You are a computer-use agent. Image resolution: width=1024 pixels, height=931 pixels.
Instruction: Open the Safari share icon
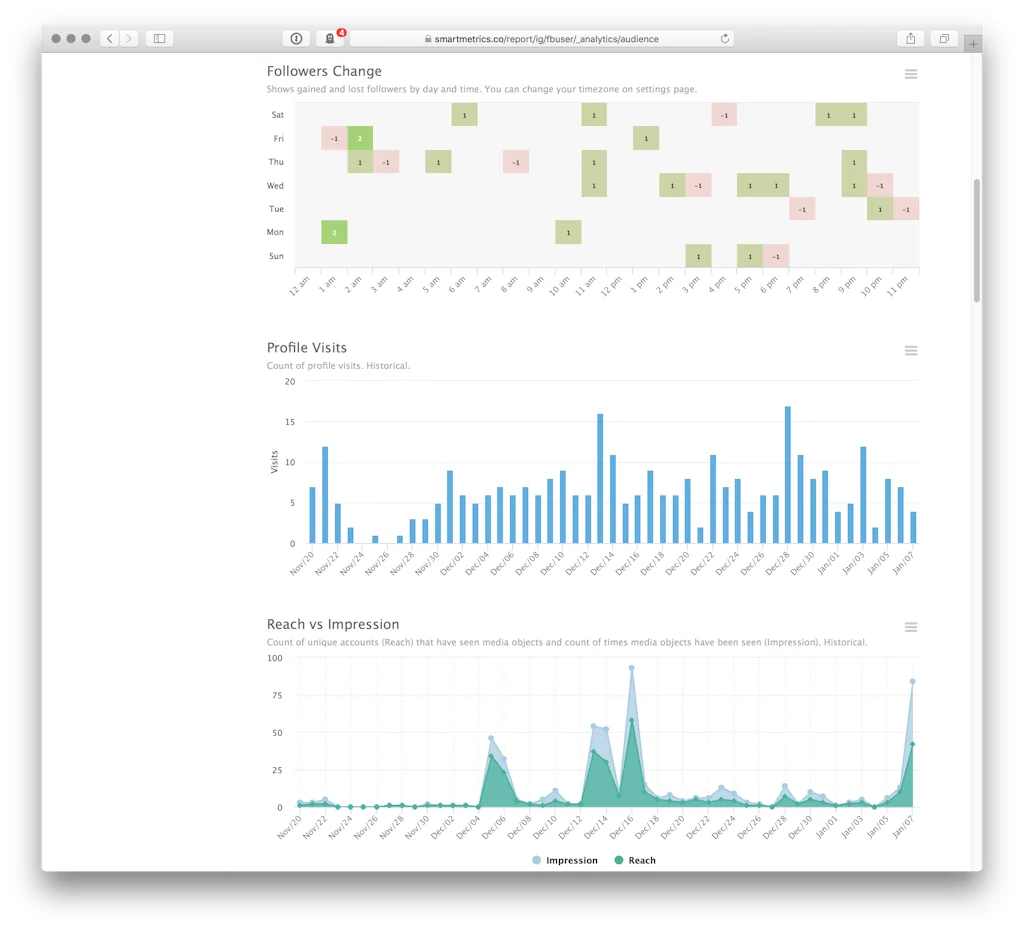[x=911, y=37]
